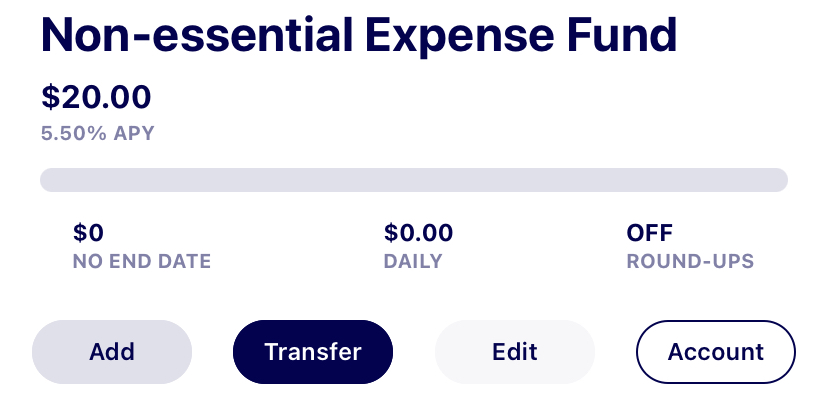Select the DAILY frequency label
This screenshot has width=828, height=412.
[413, 262]
